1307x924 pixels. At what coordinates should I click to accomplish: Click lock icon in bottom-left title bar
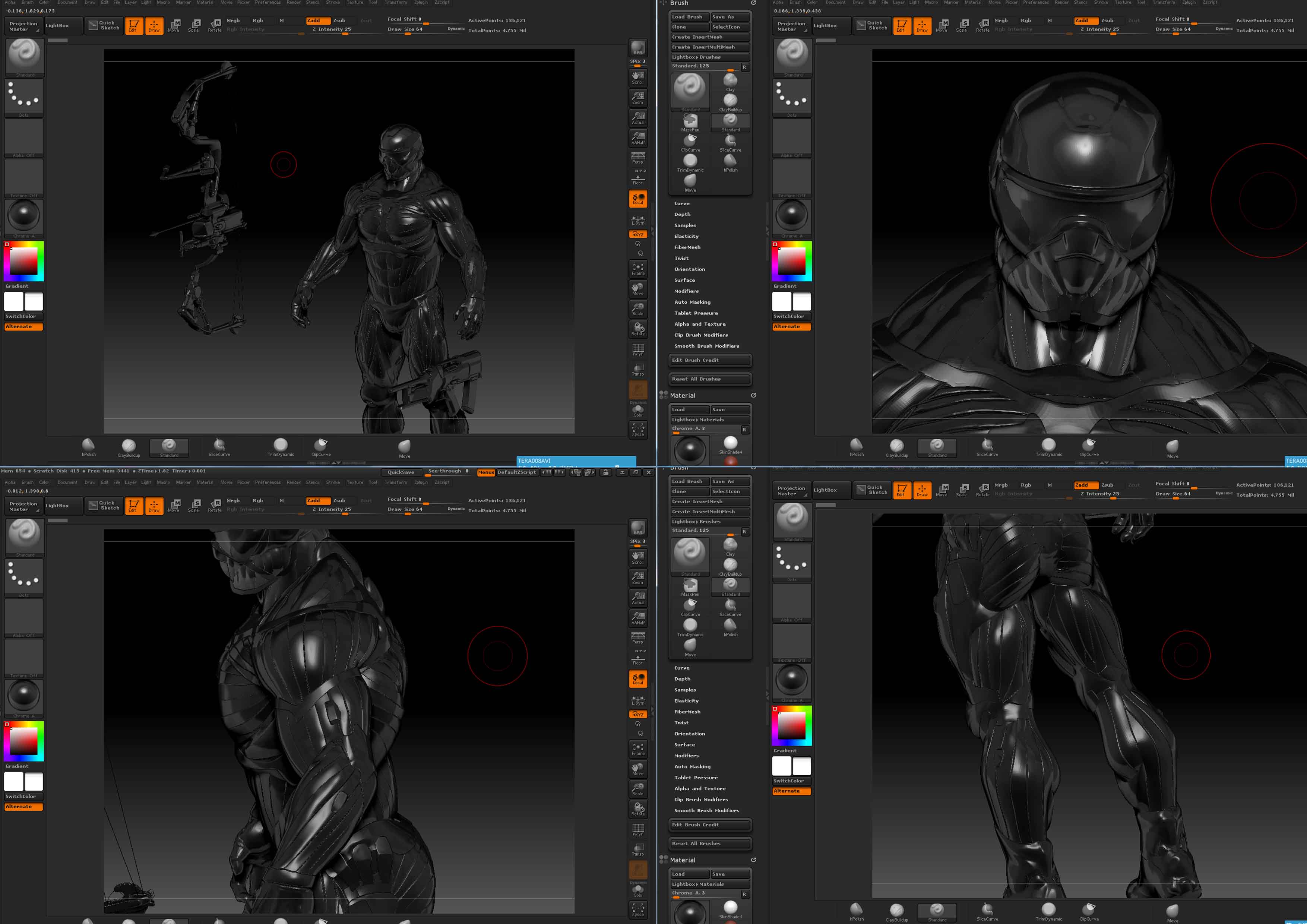606,472
